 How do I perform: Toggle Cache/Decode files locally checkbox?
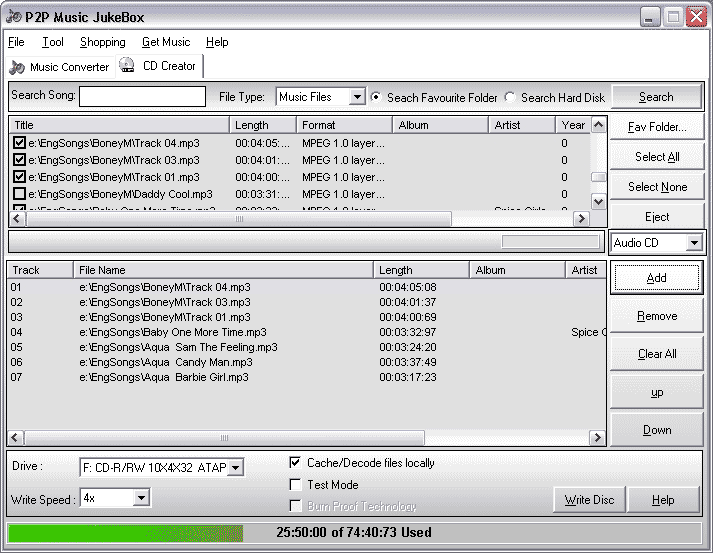[x=295, y=463]
